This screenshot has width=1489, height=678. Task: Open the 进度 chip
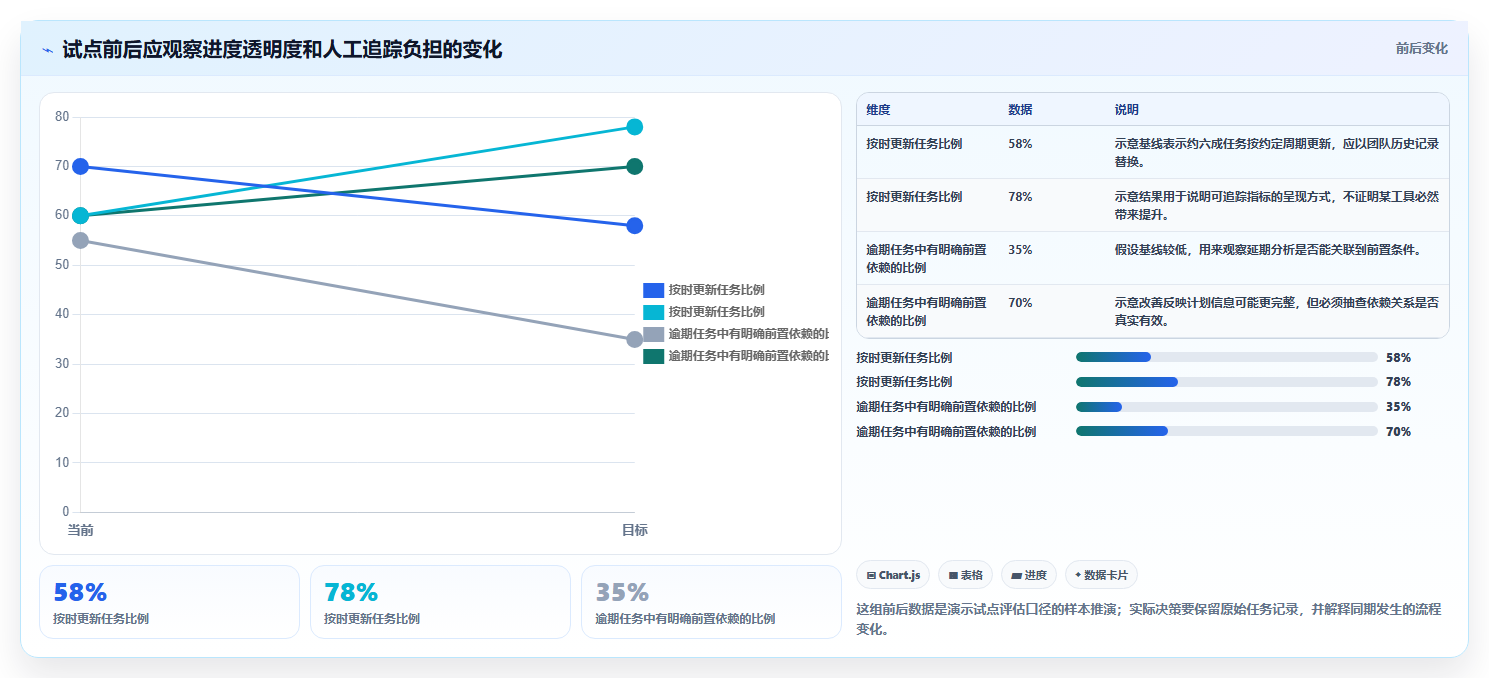coord(1029,575)
